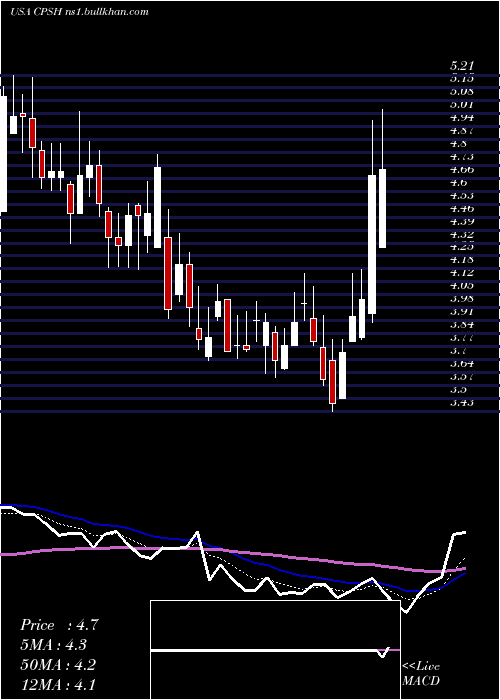The width and height of the screenshot is (500, 700).
Task: Click the 4.39 price axis label
Action: point(462,221)
